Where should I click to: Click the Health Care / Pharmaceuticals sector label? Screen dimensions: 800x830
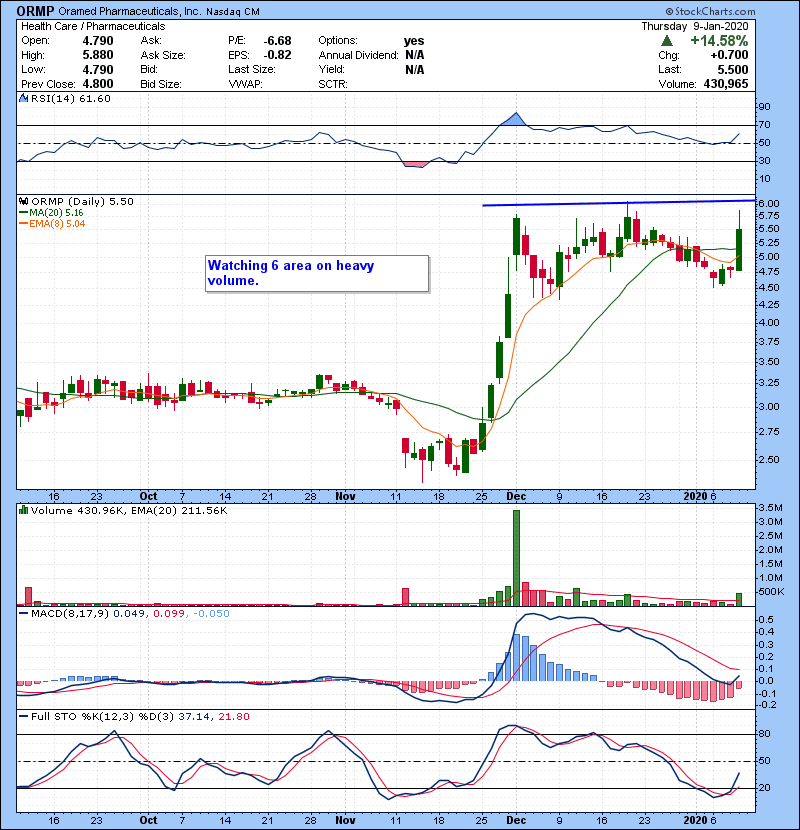(x=93, y=26)
